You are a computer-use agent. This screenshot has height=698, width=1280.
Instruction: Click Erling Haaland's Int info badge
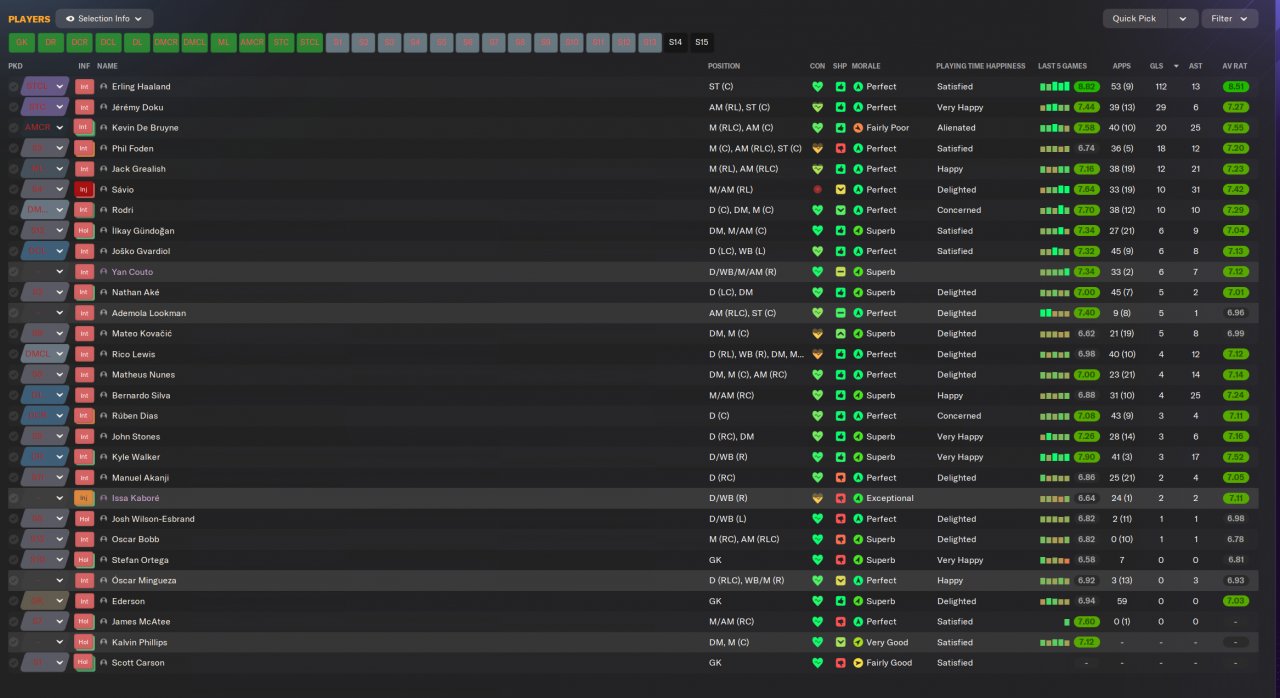[84, 87]
